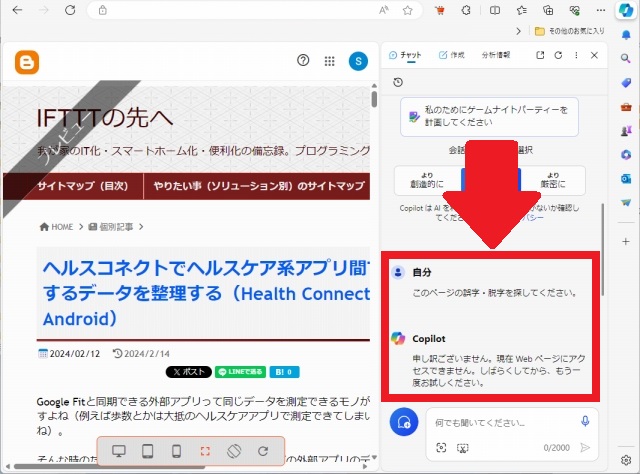Share via X ポスト button

point(189,372)
